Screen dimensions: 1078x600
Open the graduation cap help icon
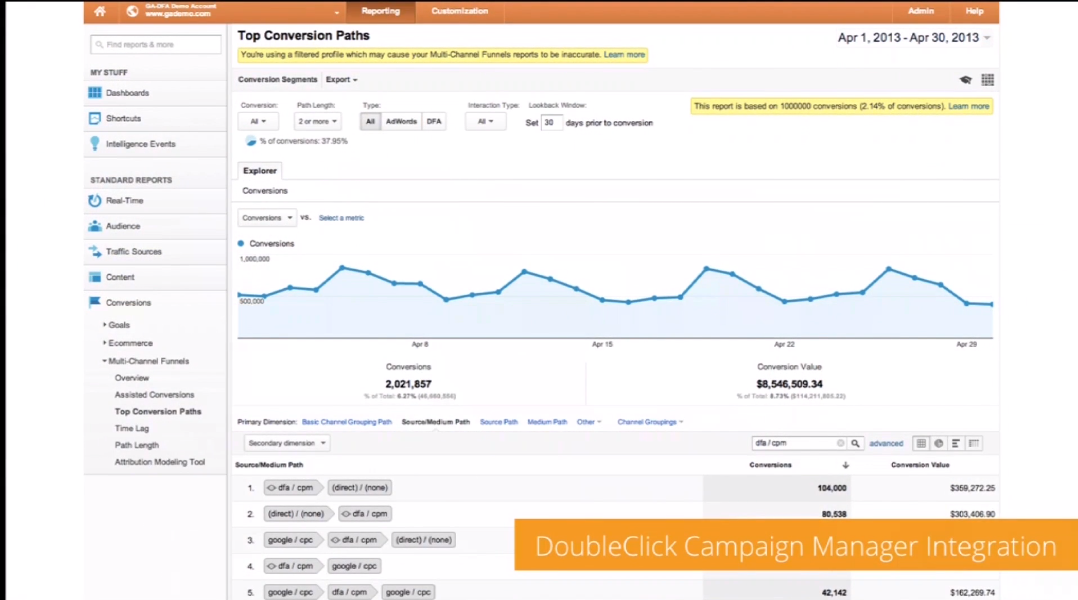pyautogui.click(x=965, y=80)
